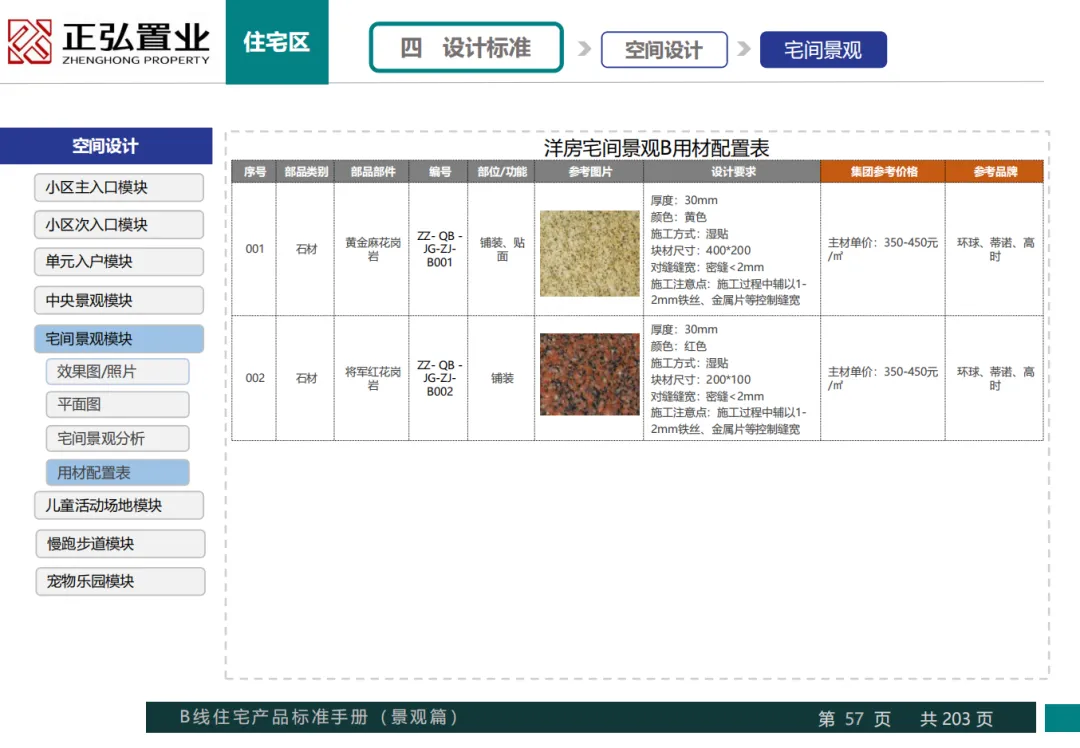Click 颜色: 红色 requirement text
This screenshot has height=748, width=1080.
tap(678, 346)
